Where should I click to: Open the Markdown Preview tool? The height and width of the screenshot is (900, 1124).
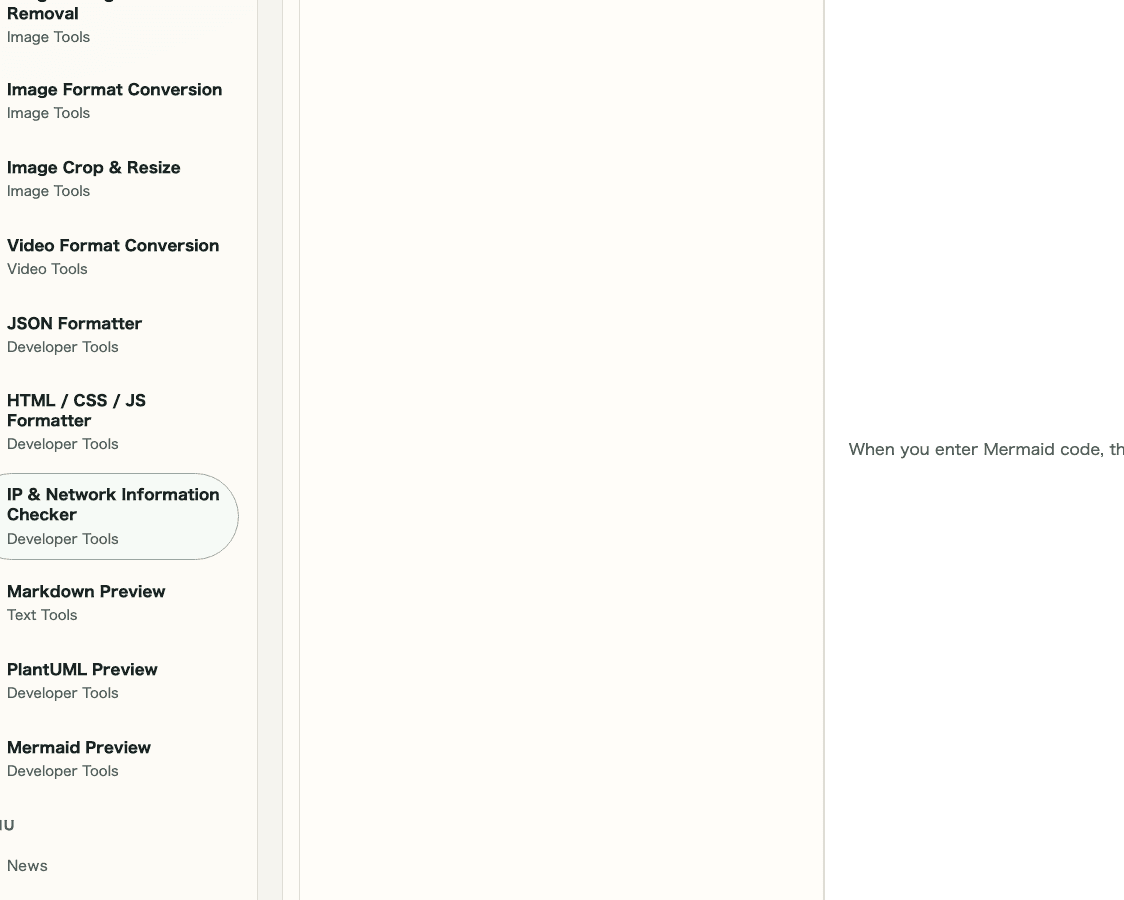coord(86,591)
